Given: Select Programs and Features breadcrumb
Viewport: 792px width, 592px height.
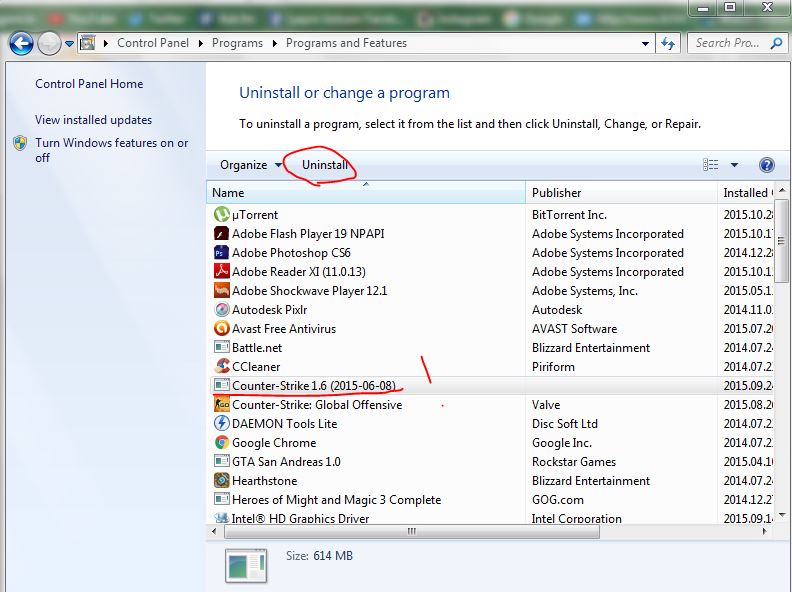Looking at the screenshot, I should pos(346,43).
